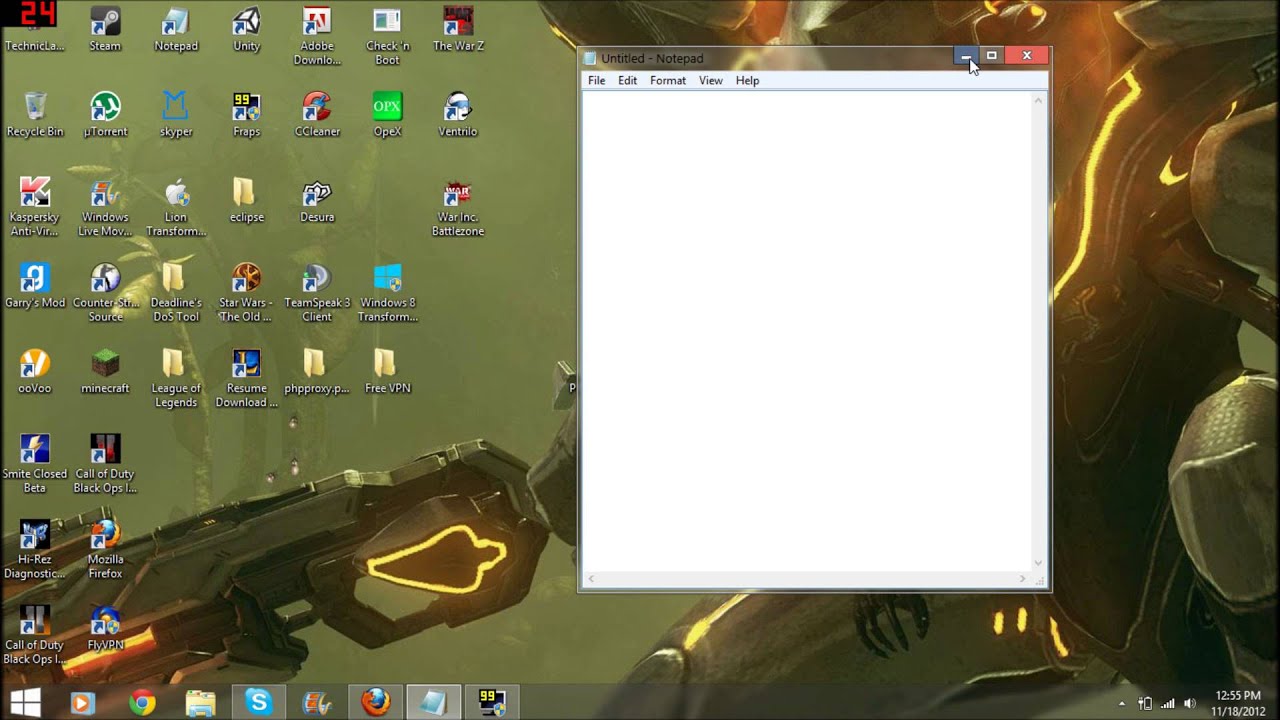Select the skyper desktop icon
Screen dimensions: 1280x720
pos(176,115)
